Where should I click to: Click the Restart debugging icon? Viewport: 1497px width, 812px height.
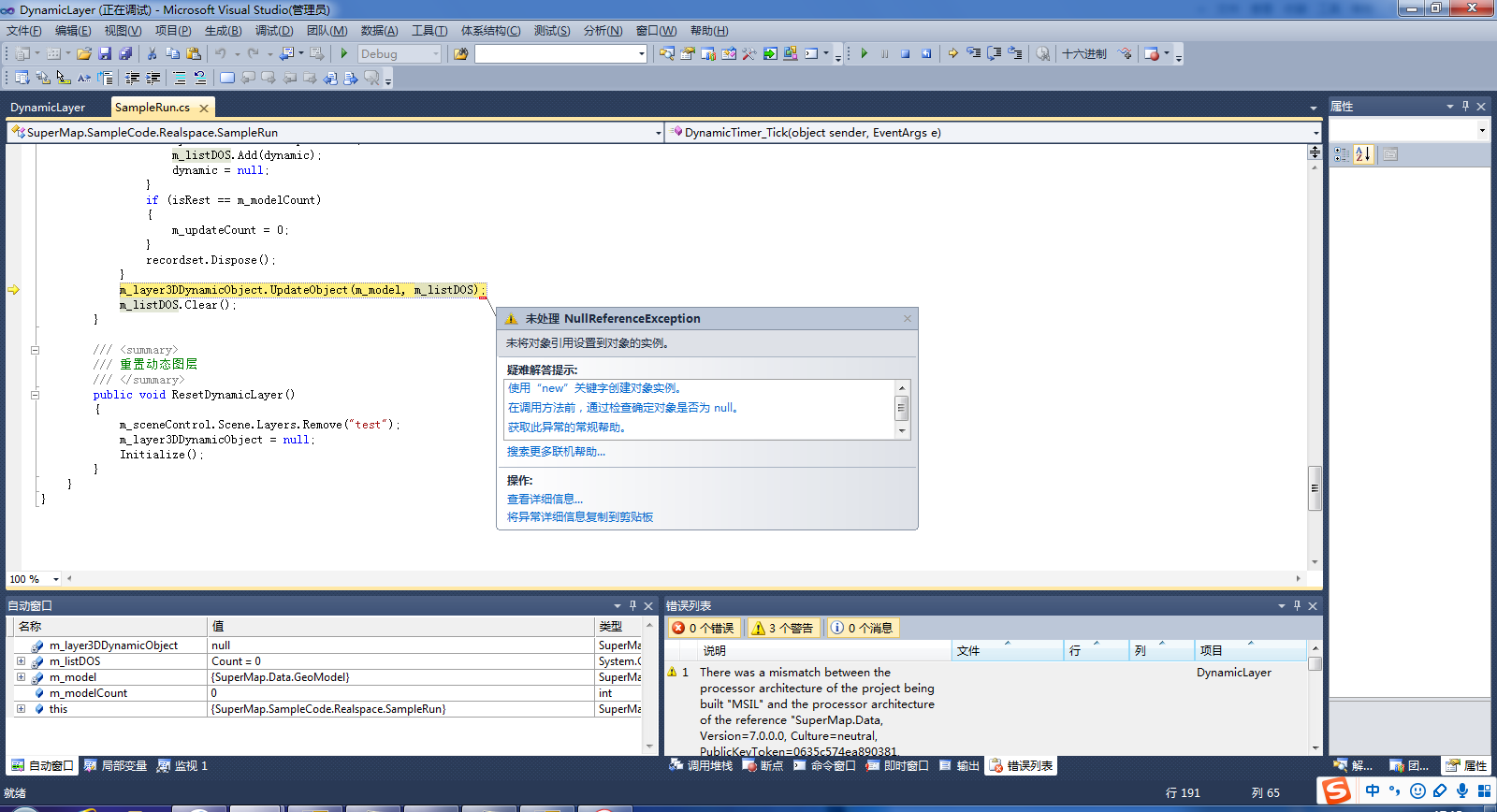click(x=926, y=54)
